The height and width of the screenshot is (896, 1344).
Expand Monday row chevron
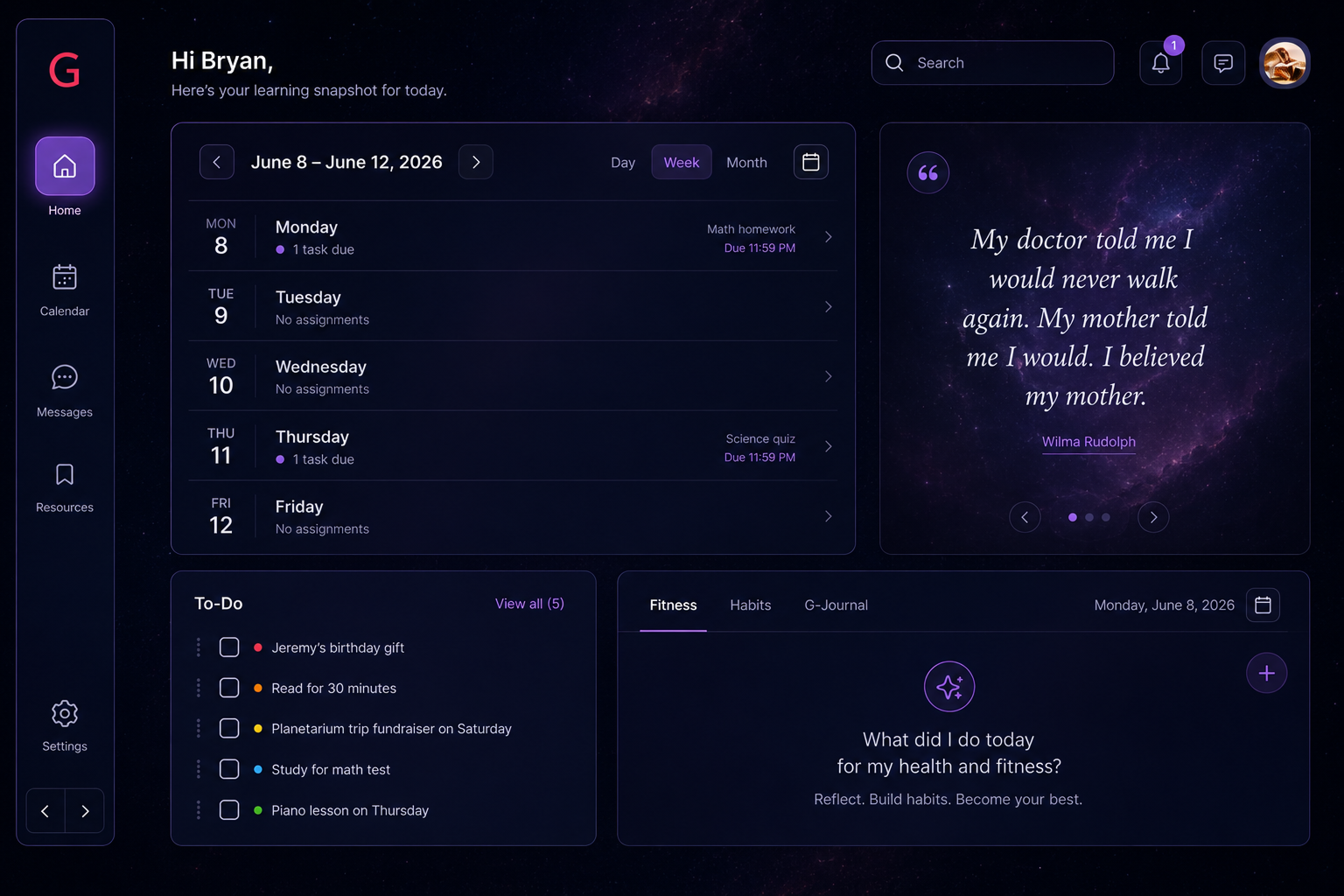828,237
